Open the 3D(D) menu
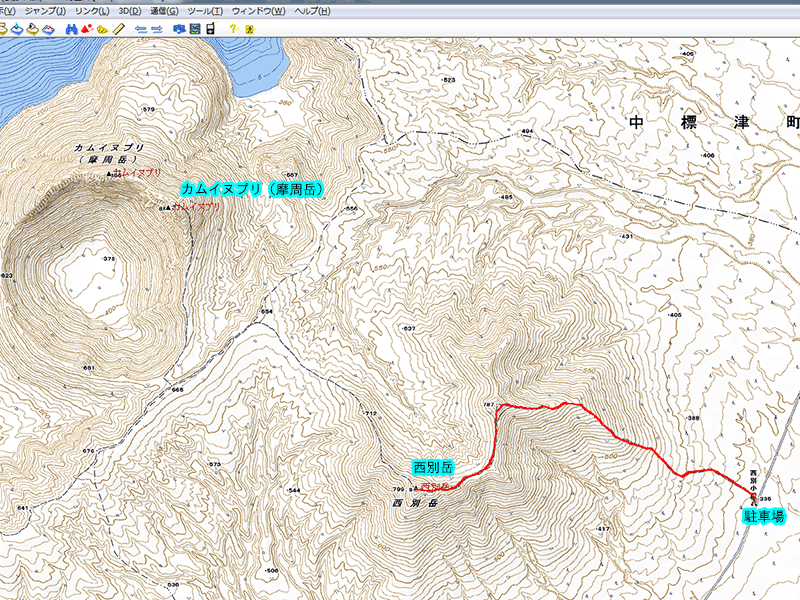This screenshot has height=600, width=800. [130, 10]
